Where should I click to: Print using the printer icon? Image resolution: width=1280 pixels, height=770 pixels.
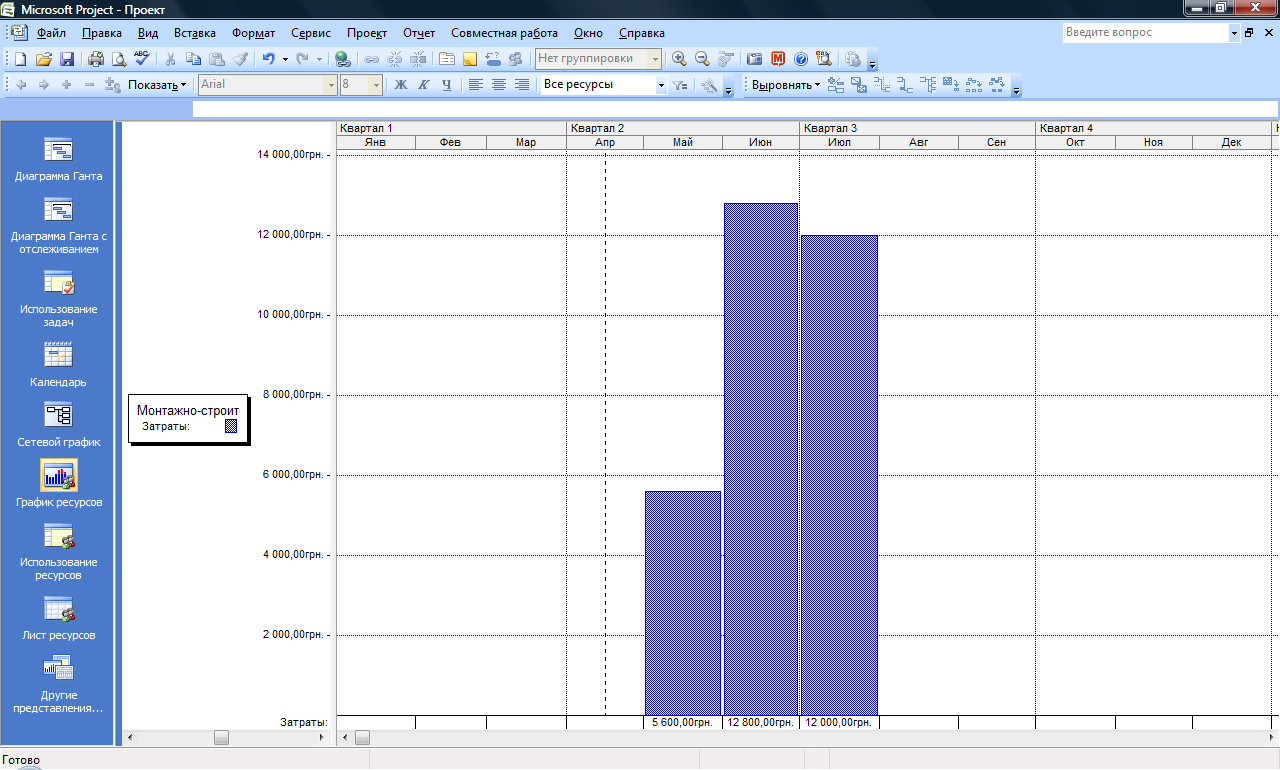(97, 59)
